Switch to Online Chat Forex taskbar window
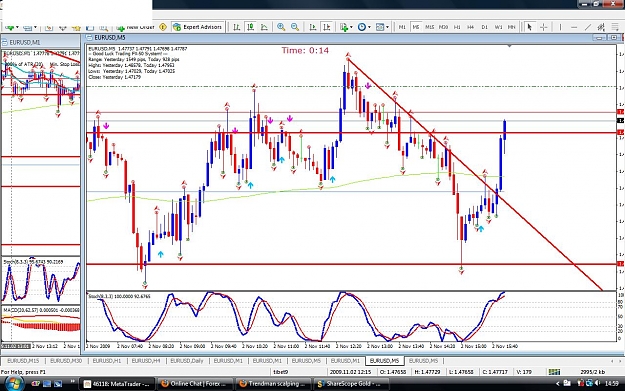 pos(194,384)
